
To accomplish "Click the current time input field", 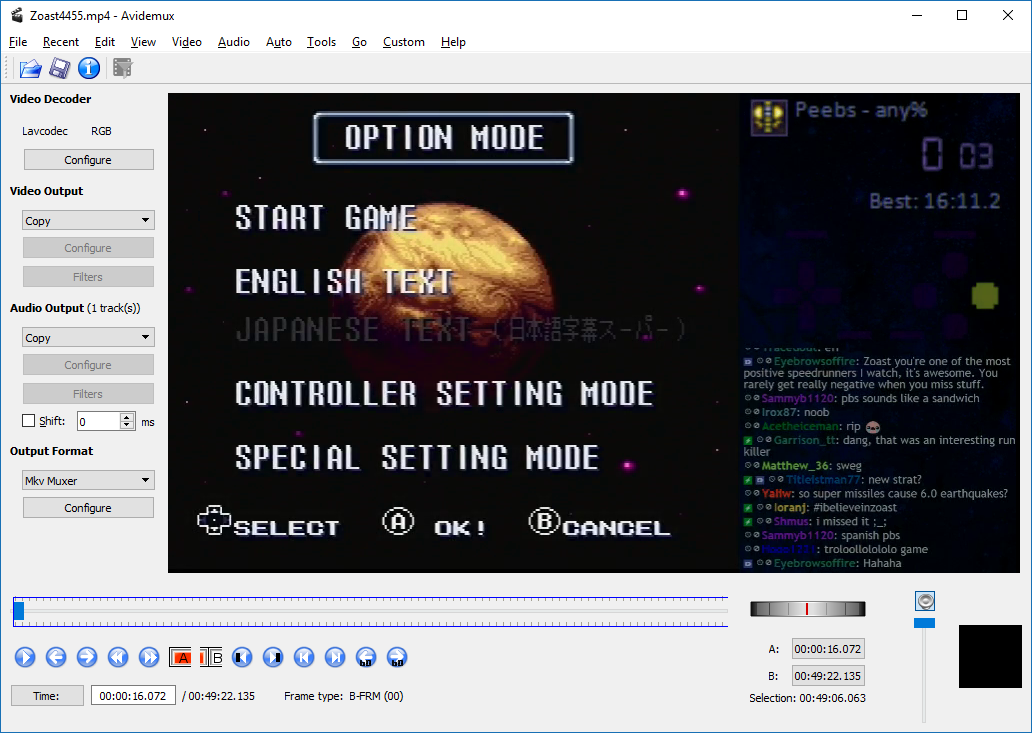I will (x=133, y=695).
